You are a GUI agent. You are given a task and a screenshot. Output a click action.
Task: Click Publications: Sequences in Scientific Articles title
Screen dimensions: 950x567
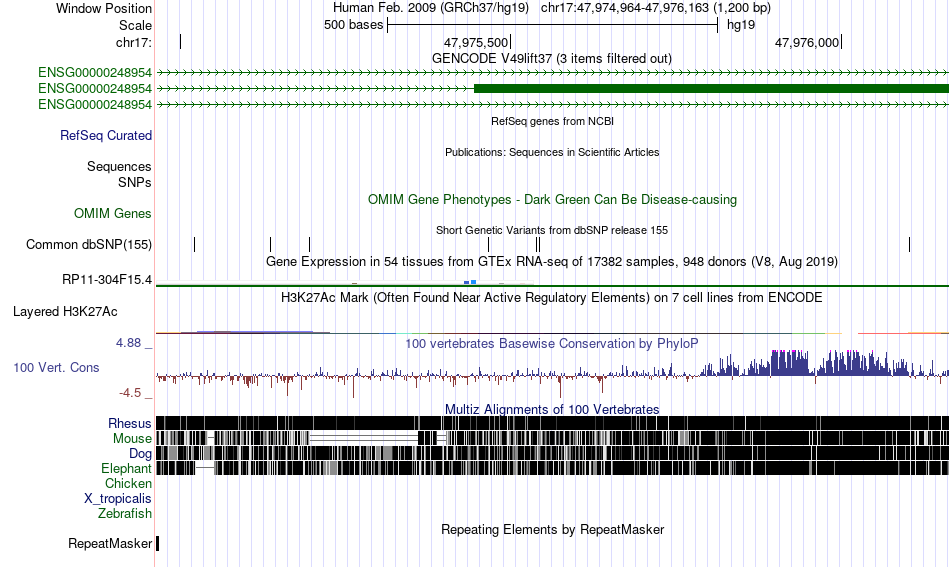click(552, 152)
